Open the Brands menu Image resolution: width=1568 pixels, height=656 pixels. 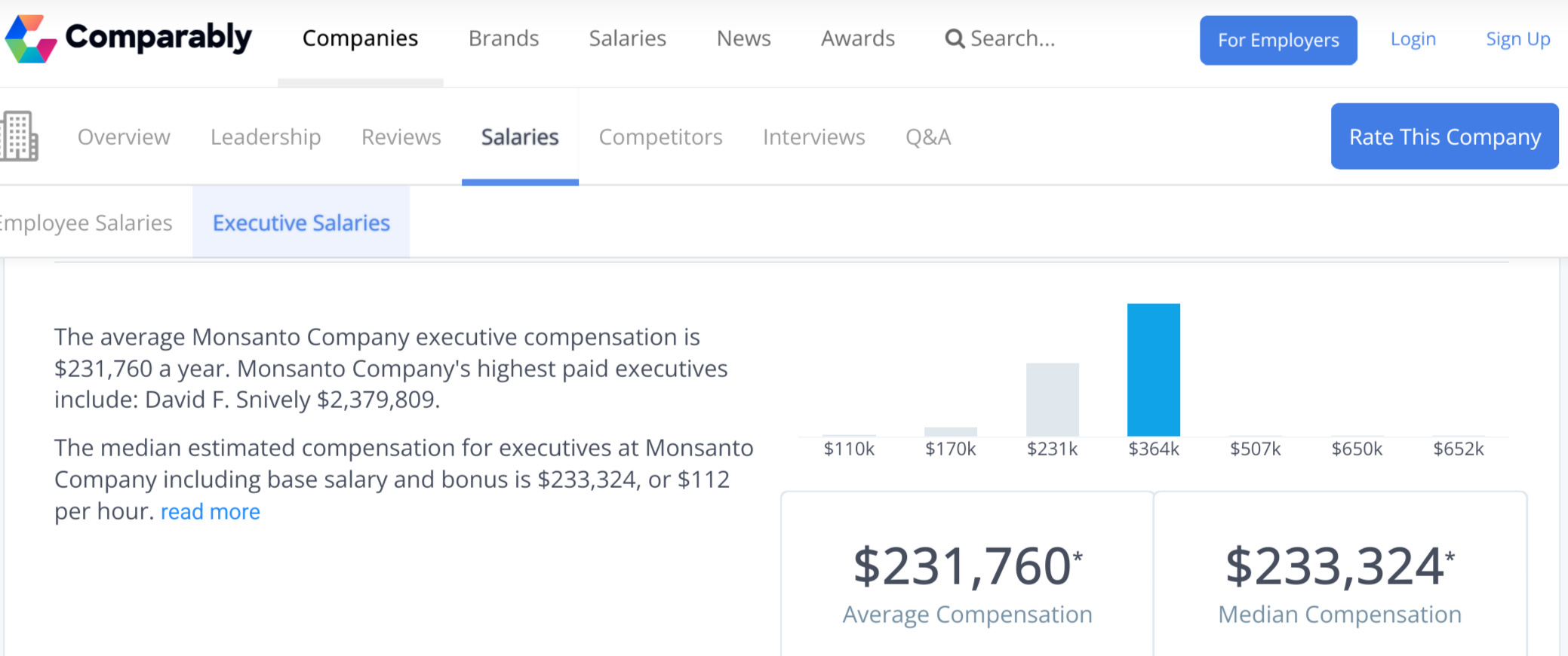coord(503,38)
